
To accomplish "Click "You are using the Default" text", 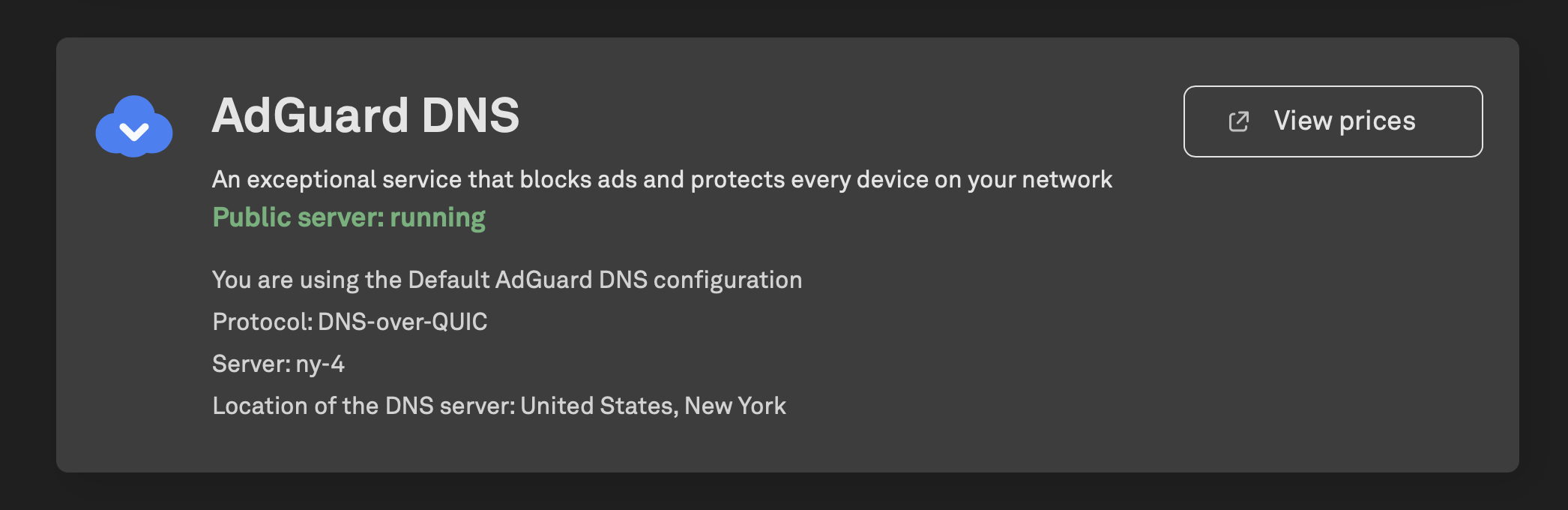I will (x=351, y=280).
